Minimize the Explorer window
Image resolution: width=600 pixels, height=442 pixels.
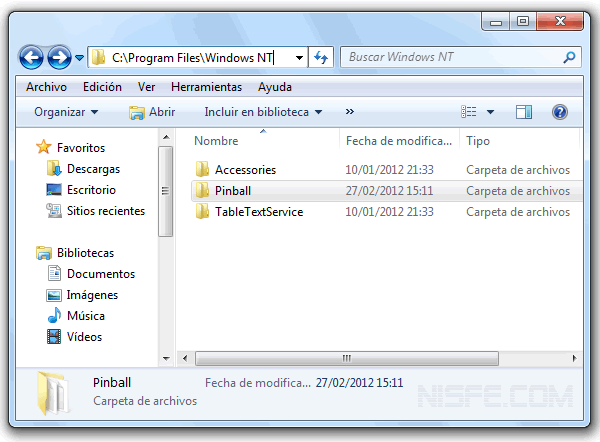click(495, 21)
